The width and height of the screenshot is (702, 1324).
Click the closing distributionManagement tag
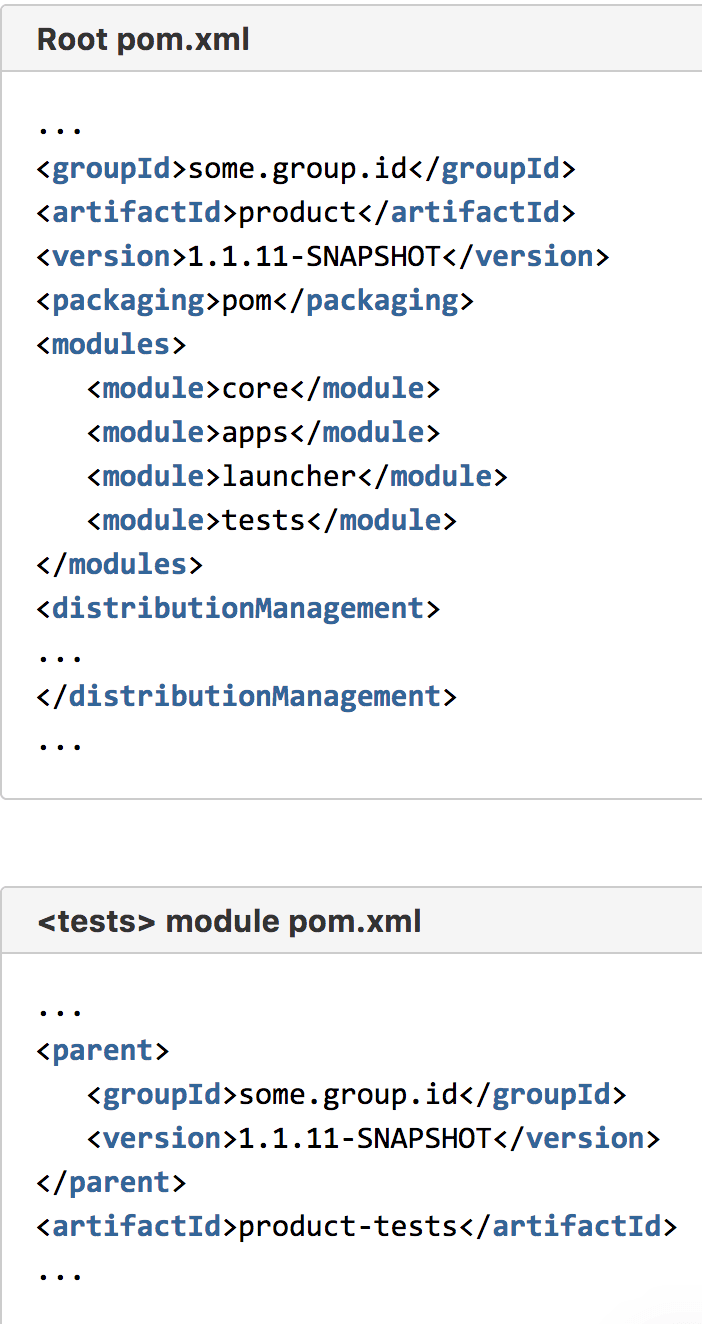pyautogui.click(x=246, y=696)
